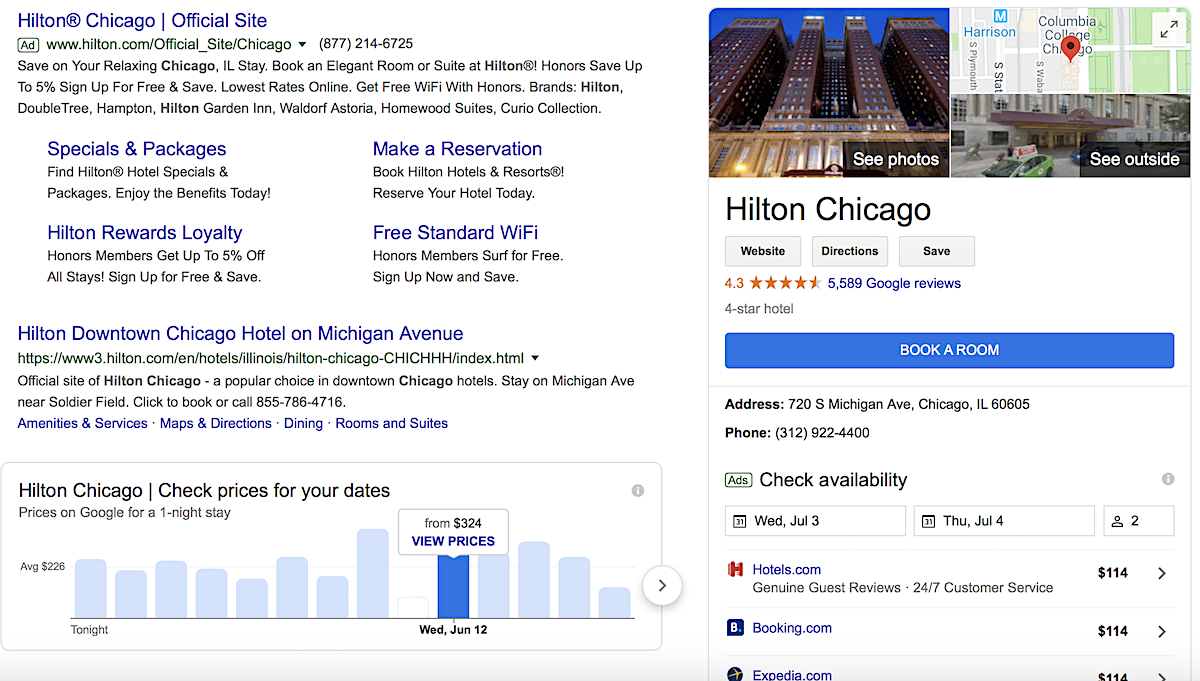Expand the Expedia.com row chevron
This screenshot has height=681, width=1200.
pyautogui.click(x=1161, y=677)
